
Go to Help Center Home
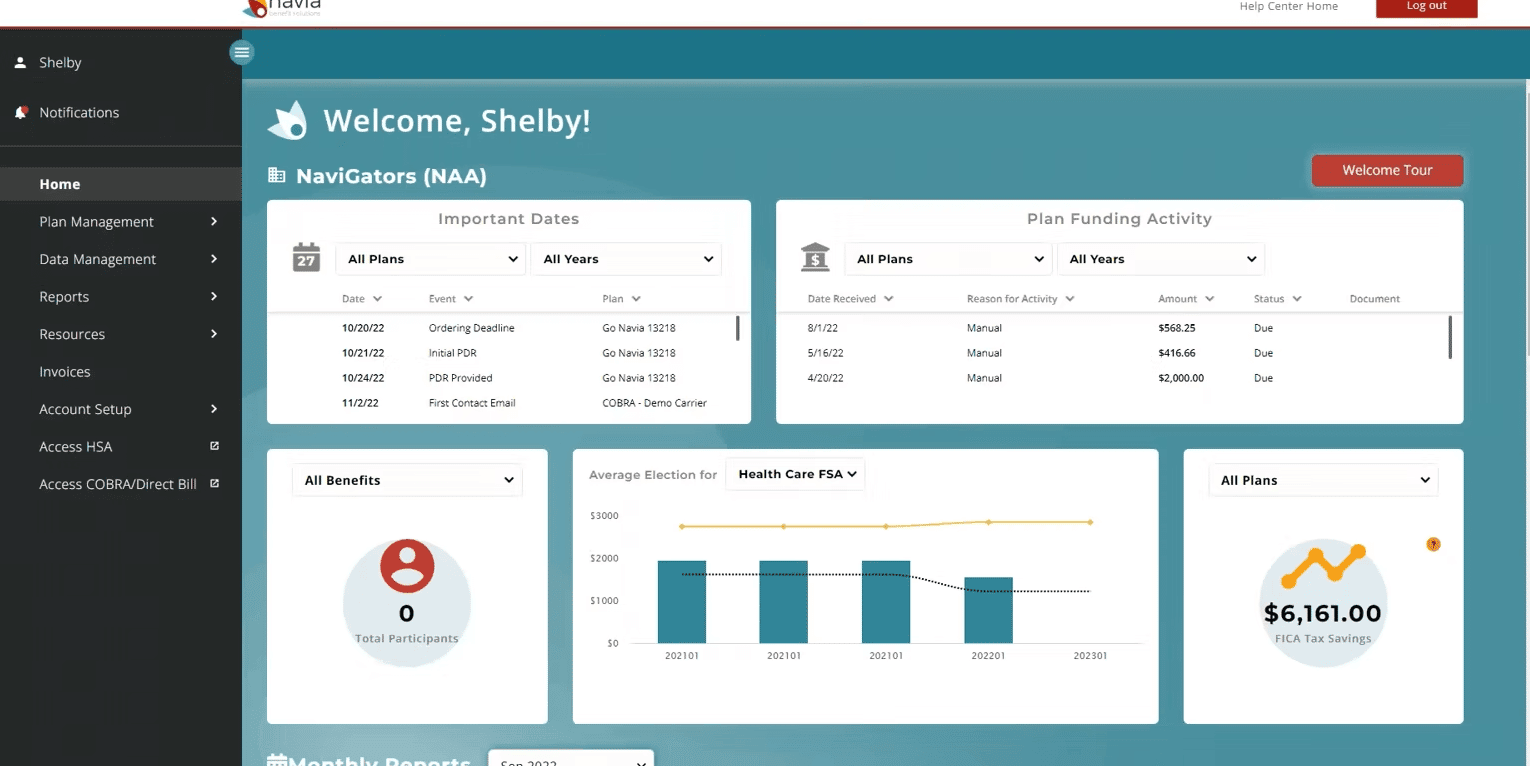click(1288, 6)
